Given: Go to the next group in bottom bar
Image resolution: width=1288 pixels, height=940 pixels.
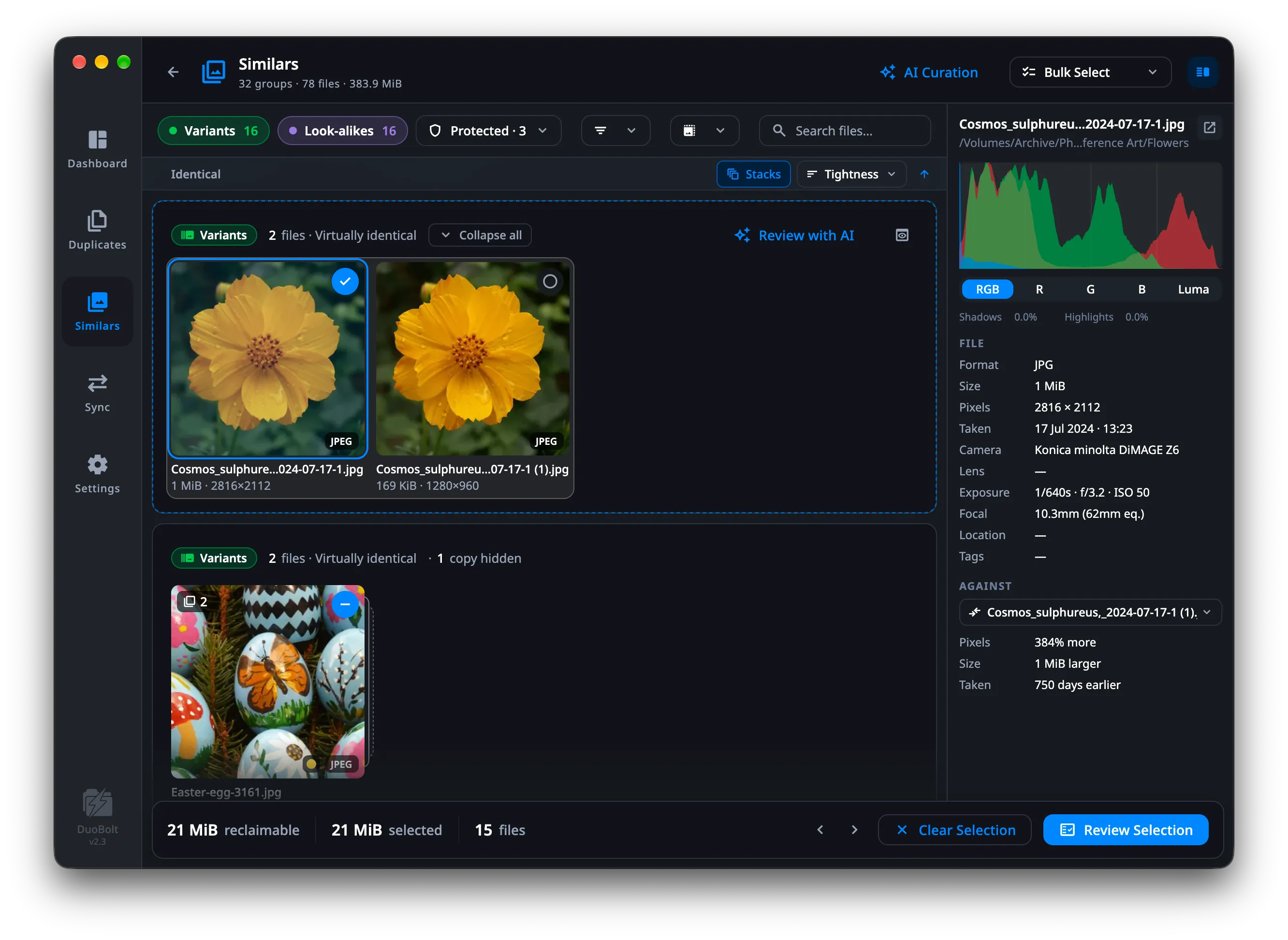Looking at the screenshot, I should (854, 830).
